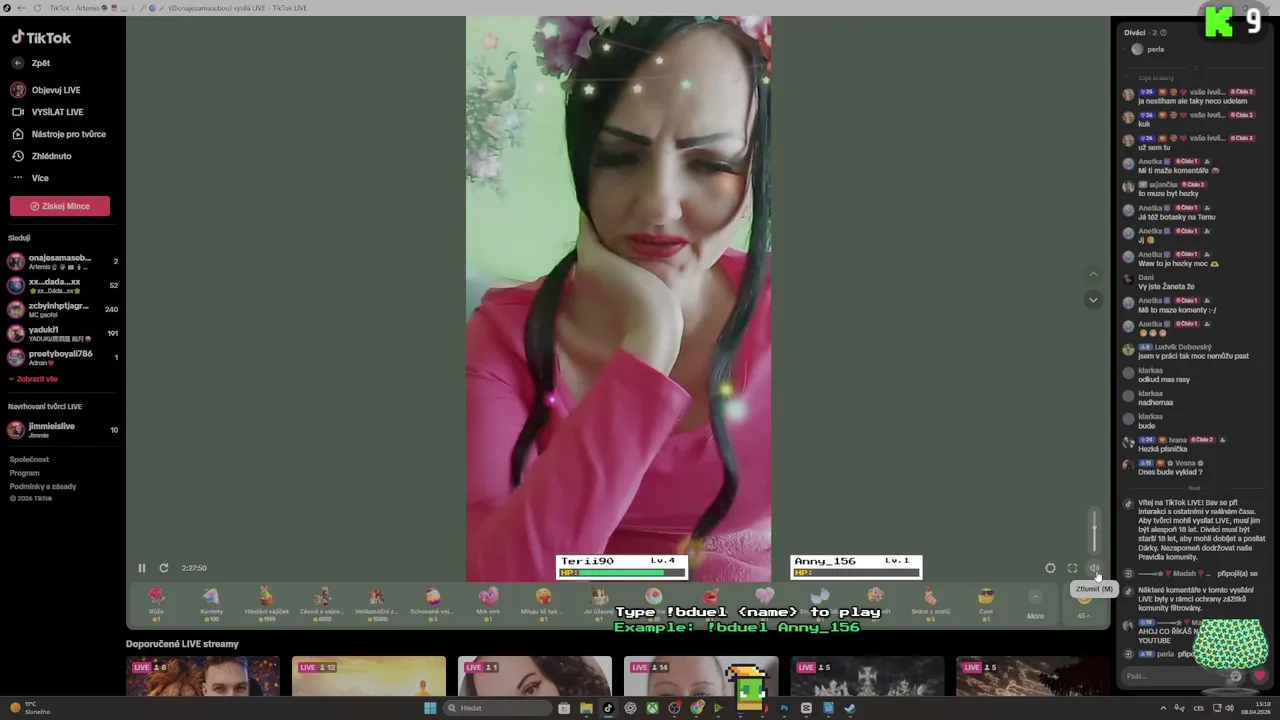This screenshot has width=1280, height=720.
Task: Click taskbar Hledat search box
Action: click(497, 708)
